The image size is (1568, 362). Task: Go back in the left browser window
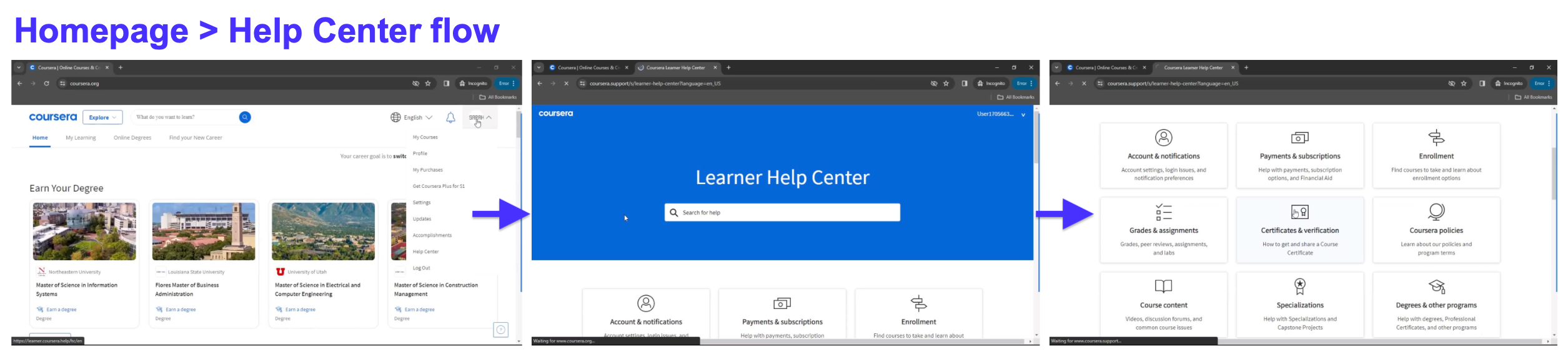tap(19, 83)
